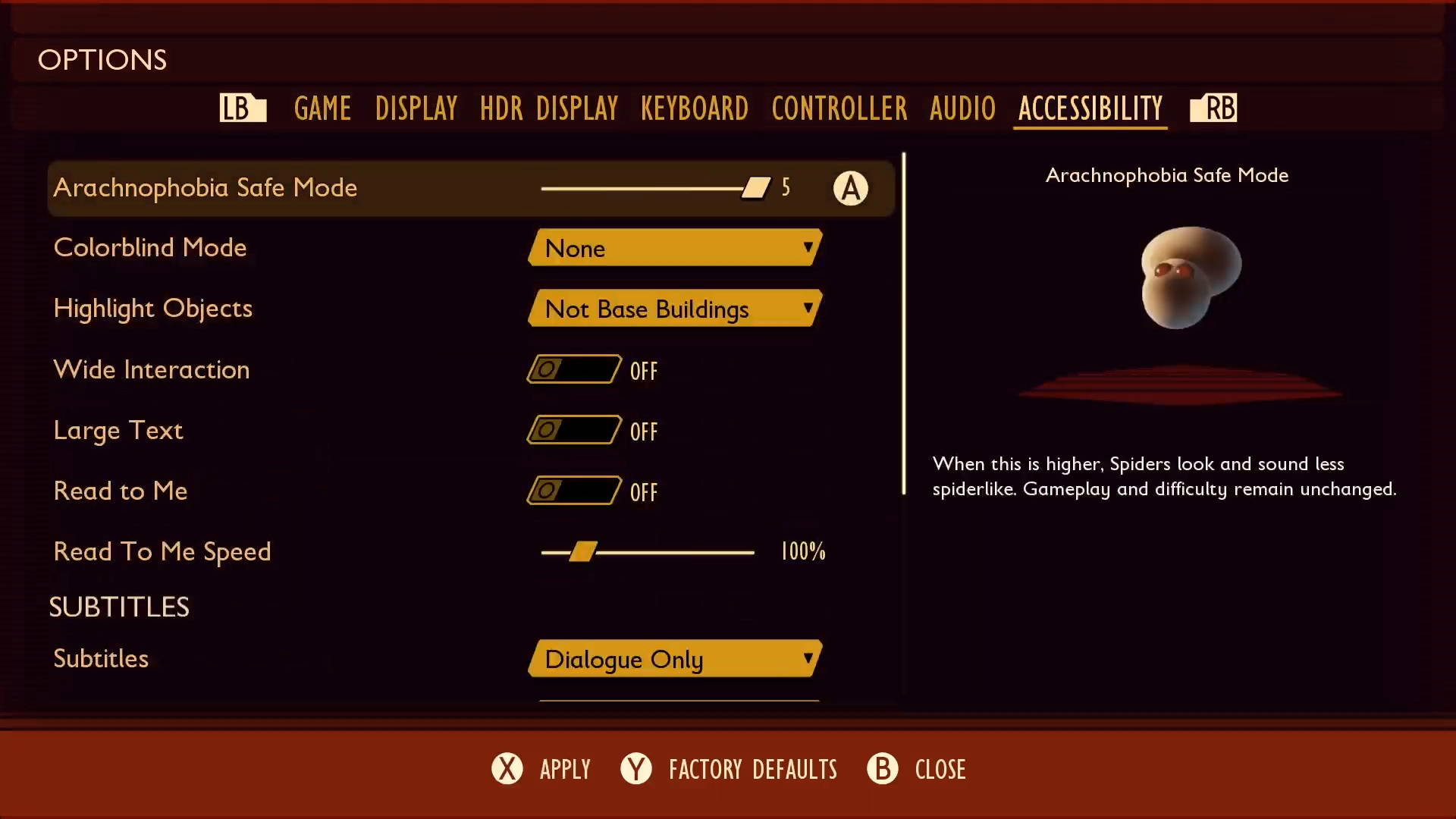Image resolution: width=1456 pixels, height=819 pixels.
Task: Switch to the GAME settings tab
Action: [x=322, y=108]
